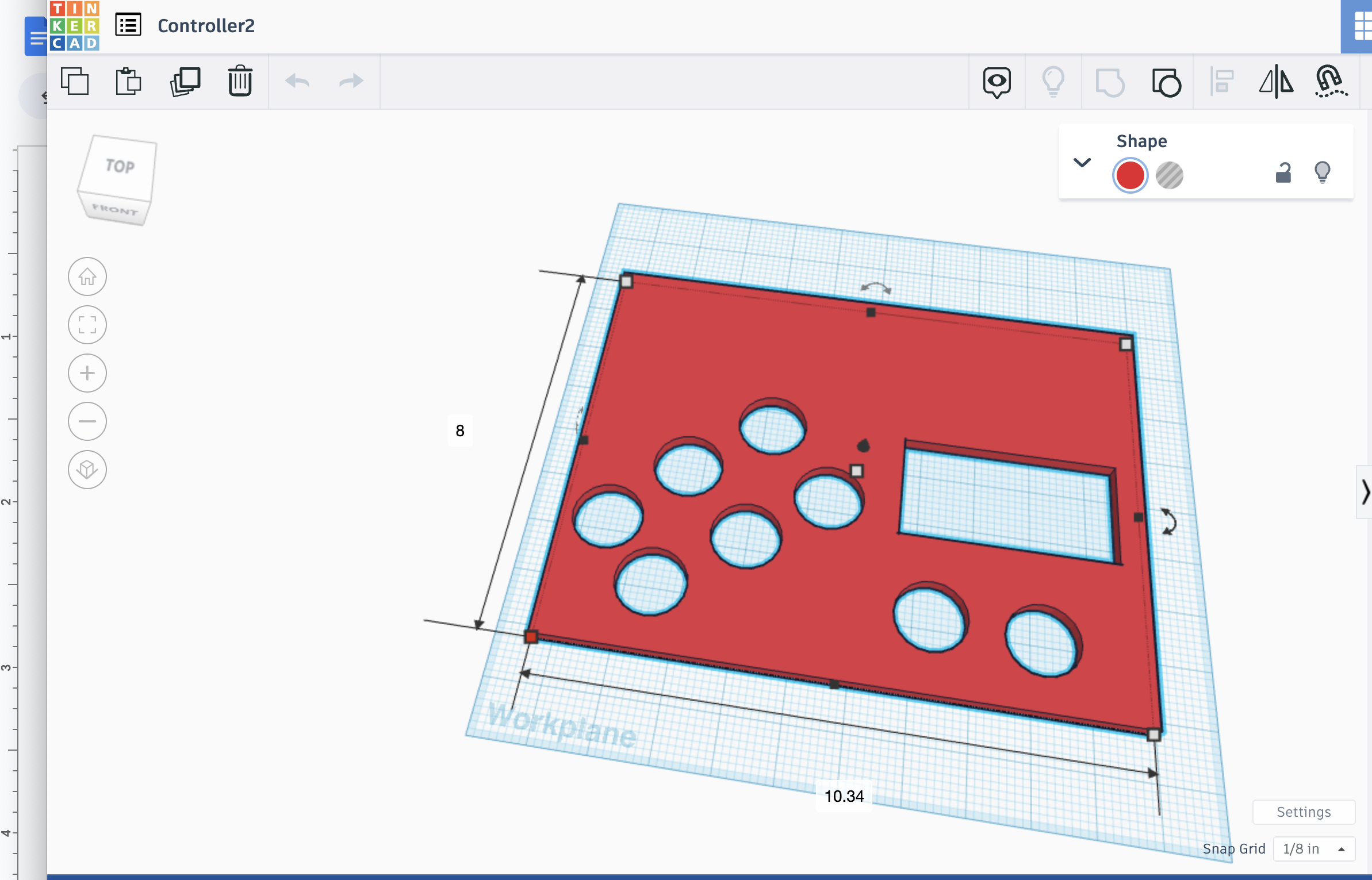
Task: Click Fit all in view icon
Action: click(x=87, y=325)
